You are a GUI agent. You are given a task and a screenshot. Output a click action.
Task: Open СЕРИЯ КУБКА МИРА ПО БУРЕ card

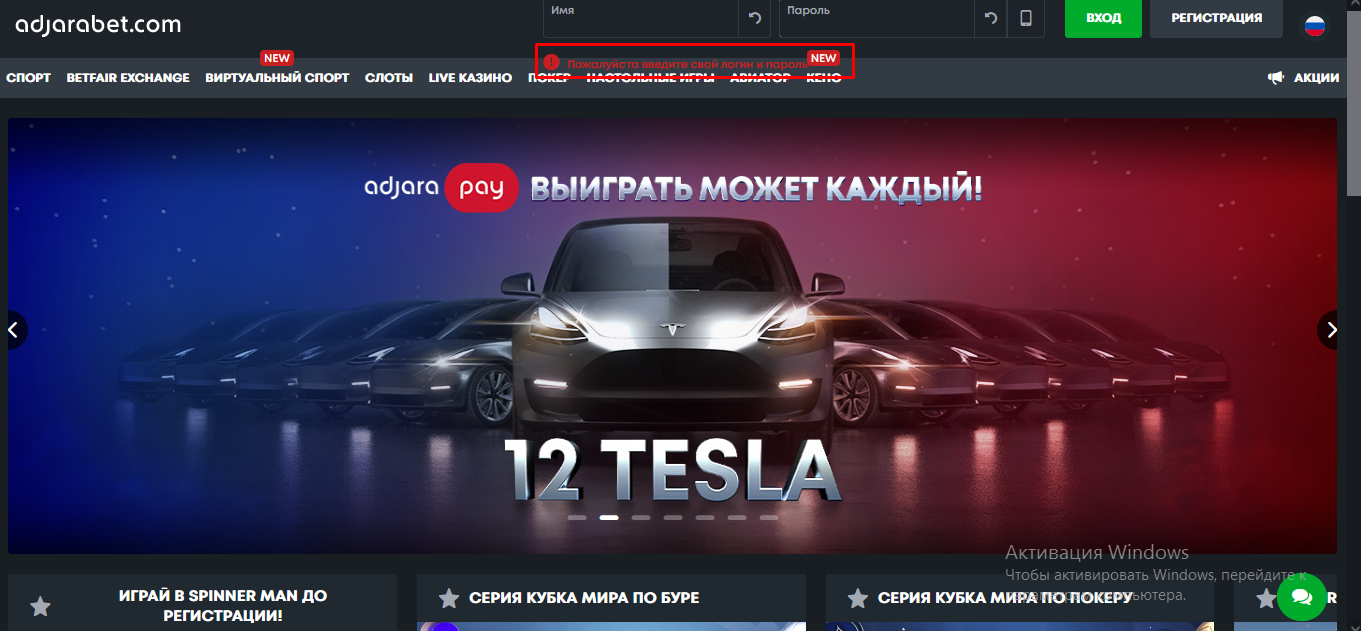click(611, 602)
